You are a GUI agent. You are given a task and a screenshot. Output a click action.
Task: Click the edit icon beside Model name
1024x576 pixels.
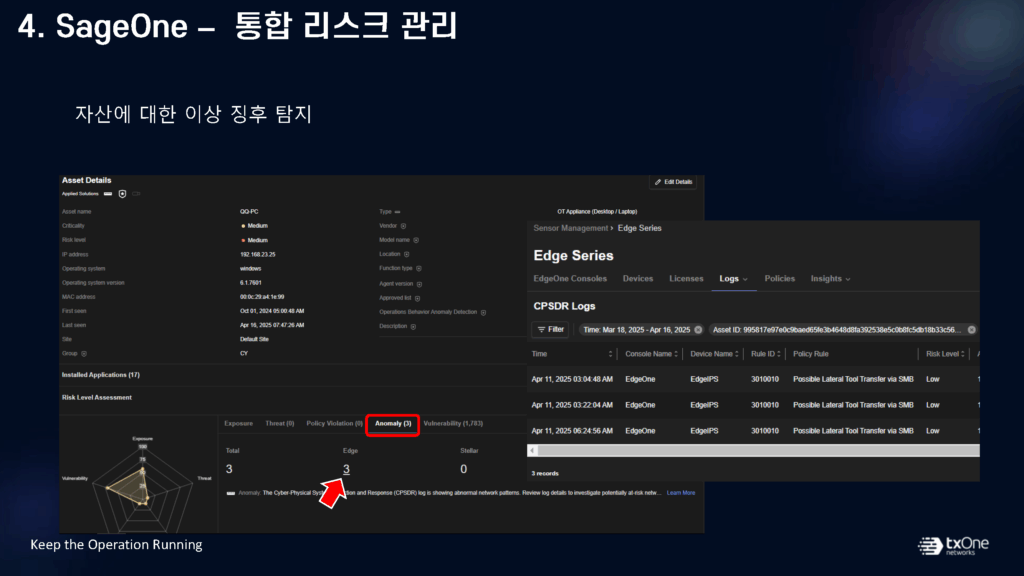point(417,240)
